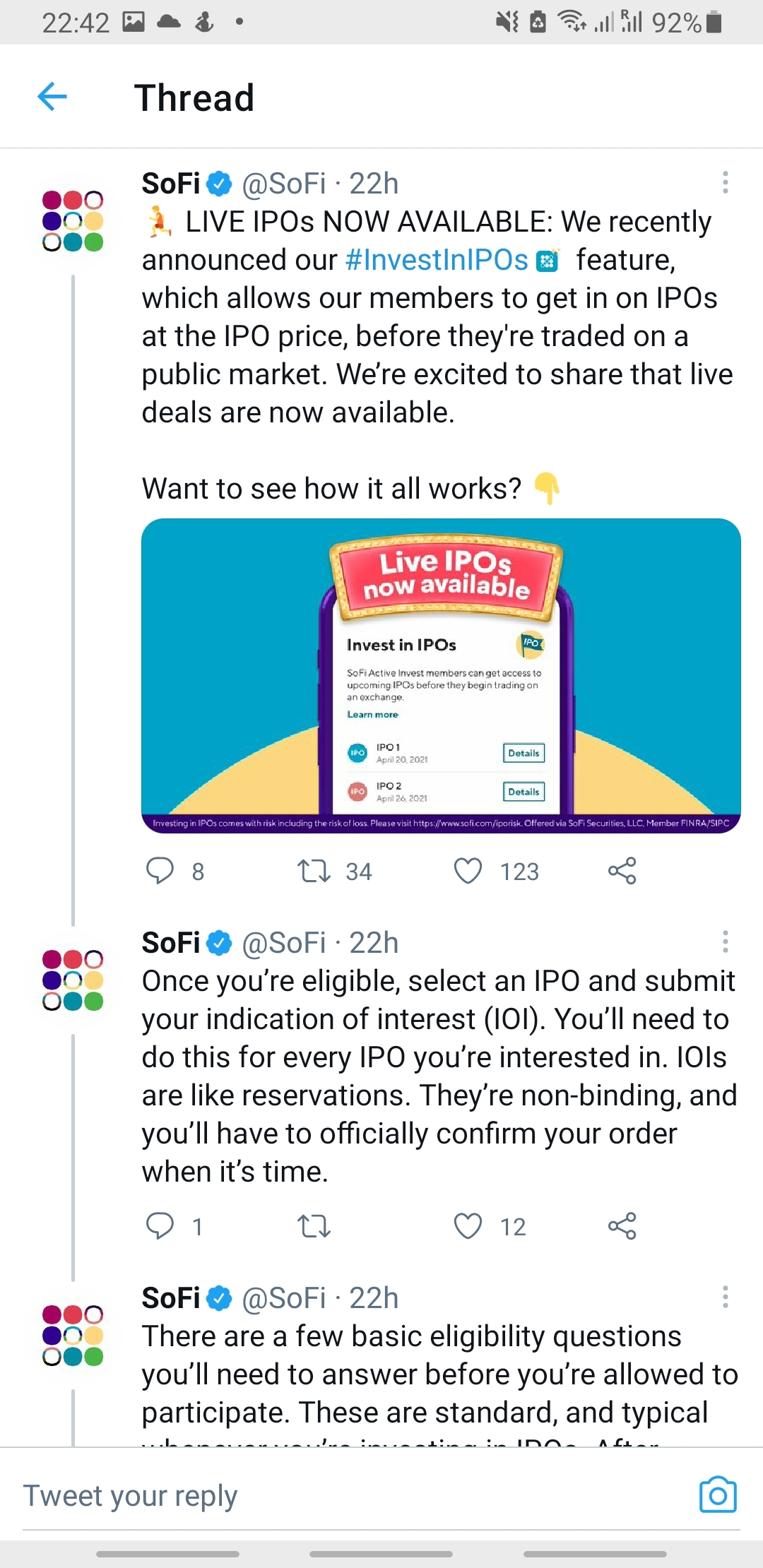Open SoFi profile name on first tweet
Viewport: 763px width, 1568px height.
[171, 184]
